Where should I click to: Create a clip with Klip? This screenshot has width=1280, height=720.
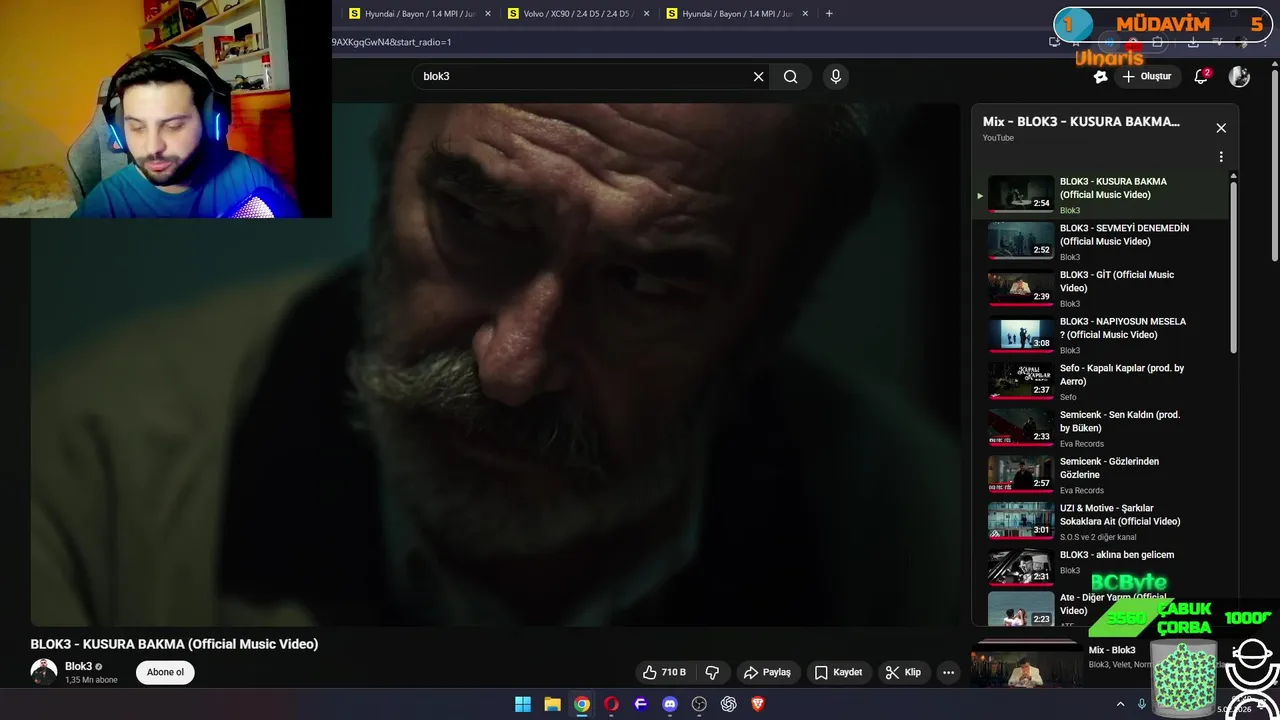[903, 672]
